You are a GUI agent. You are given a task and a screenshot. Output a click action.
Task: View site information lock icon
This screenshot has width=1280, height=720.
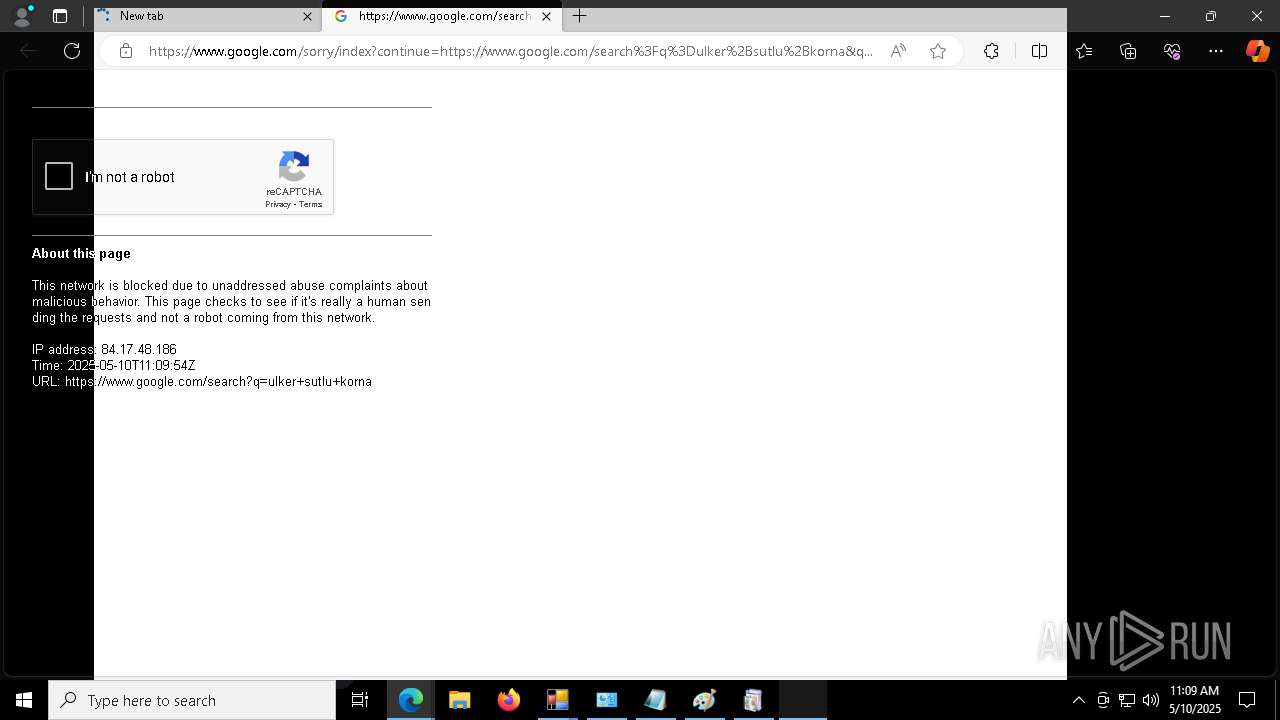pyautogui.click(x=125, y=51)
